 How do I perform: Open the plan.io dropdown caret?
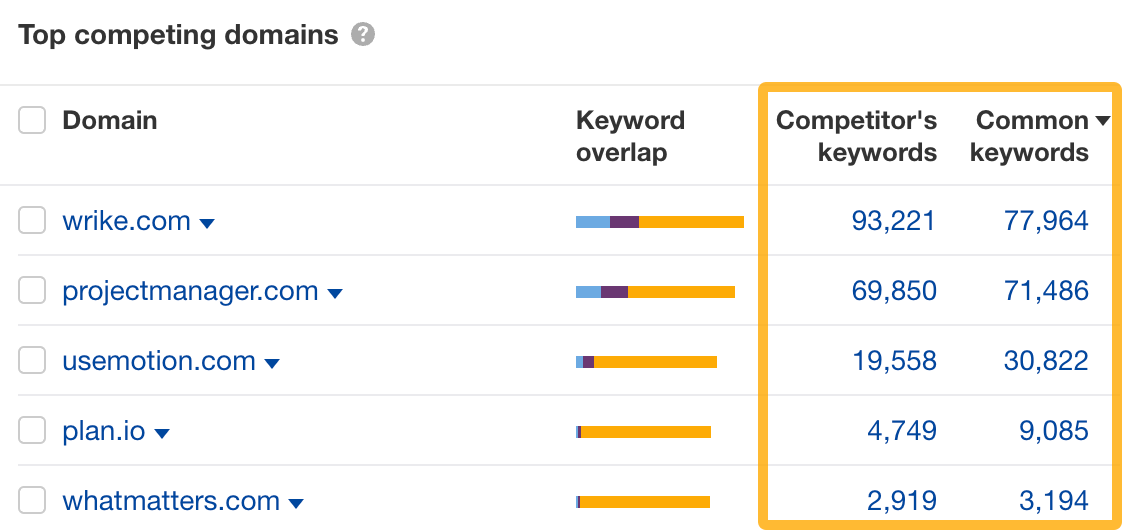(162, 433)
